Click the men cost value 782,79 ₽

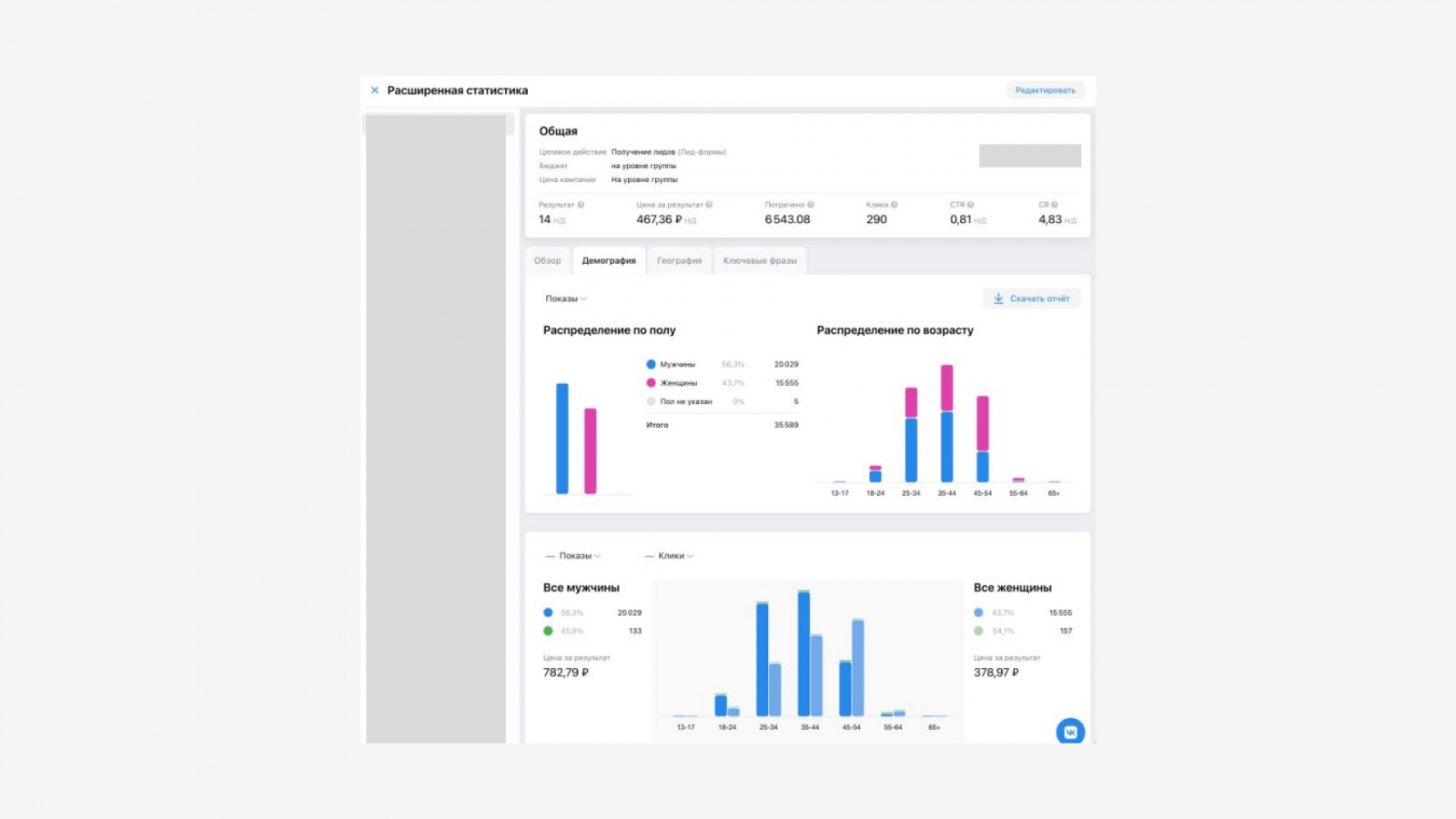tap(566, 672)
